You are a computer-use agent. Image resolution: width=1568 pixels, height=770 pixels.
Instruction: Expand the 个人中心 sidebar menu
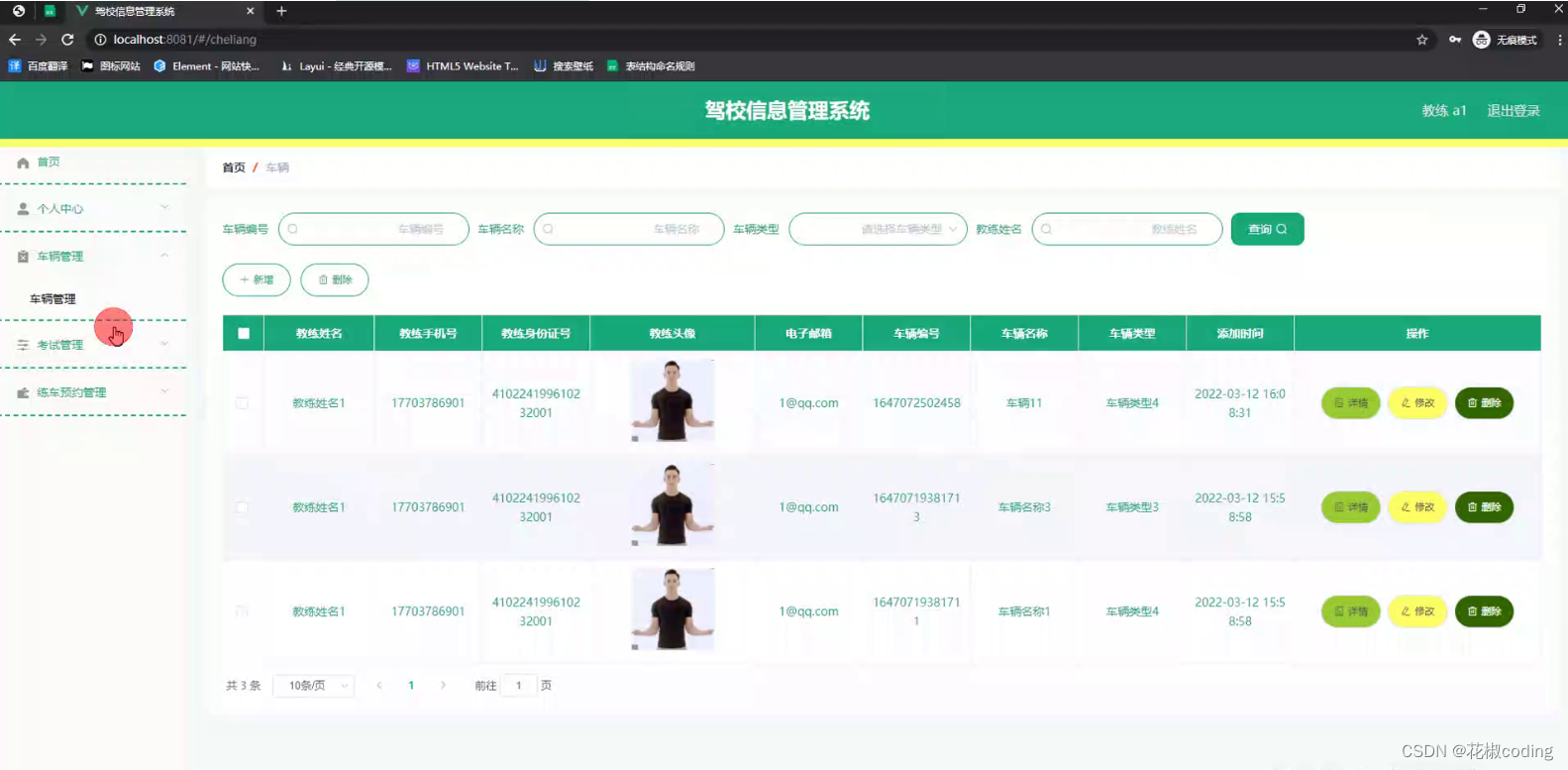(x=93, y=209)
